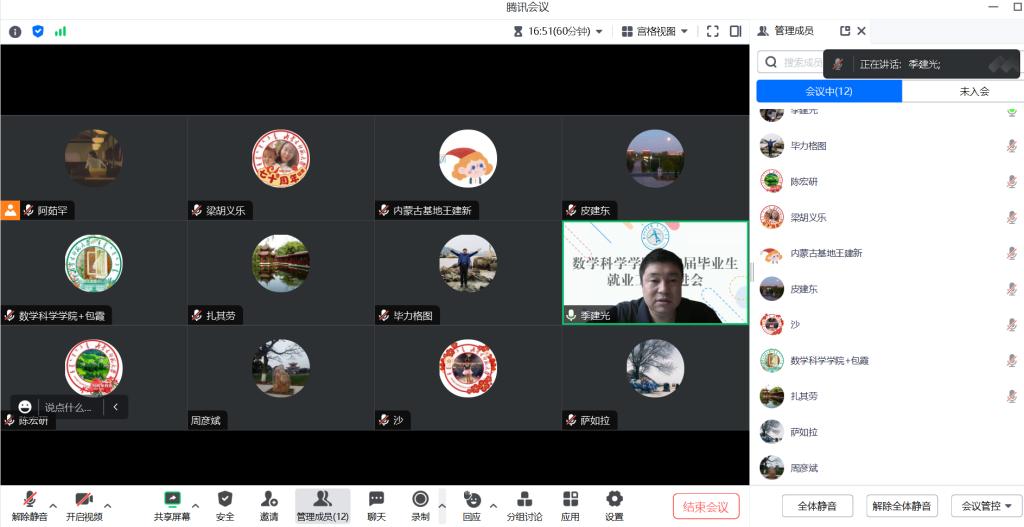The height and width of the screenshot is (527, 1024).
Task: Enter fullscreen mode
Action: point(712,31)
